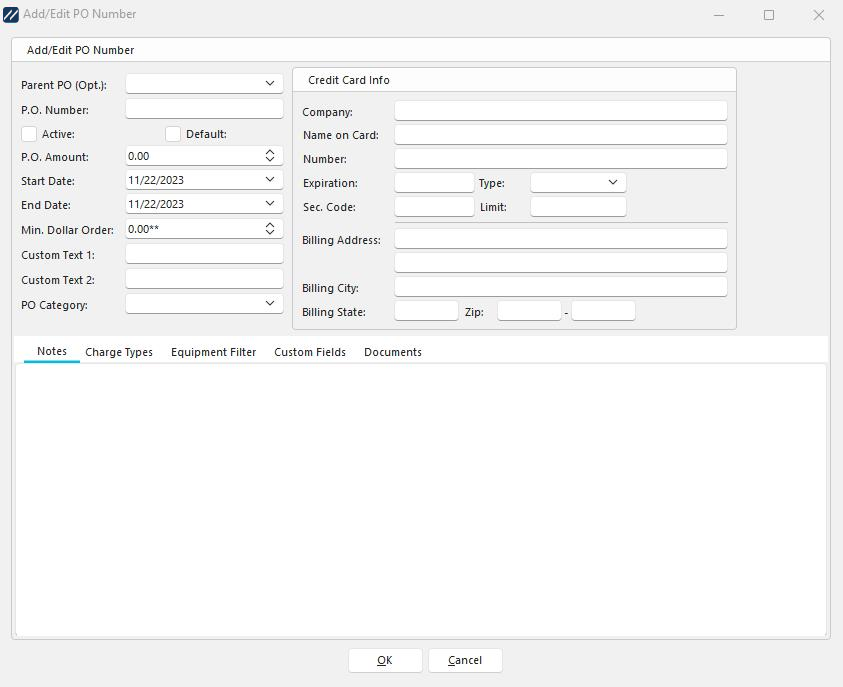Click the End Date 11/22/2023 value
The height and width of the screenshot is (687, 843).
pyautogui.click(x=156, y=204)
